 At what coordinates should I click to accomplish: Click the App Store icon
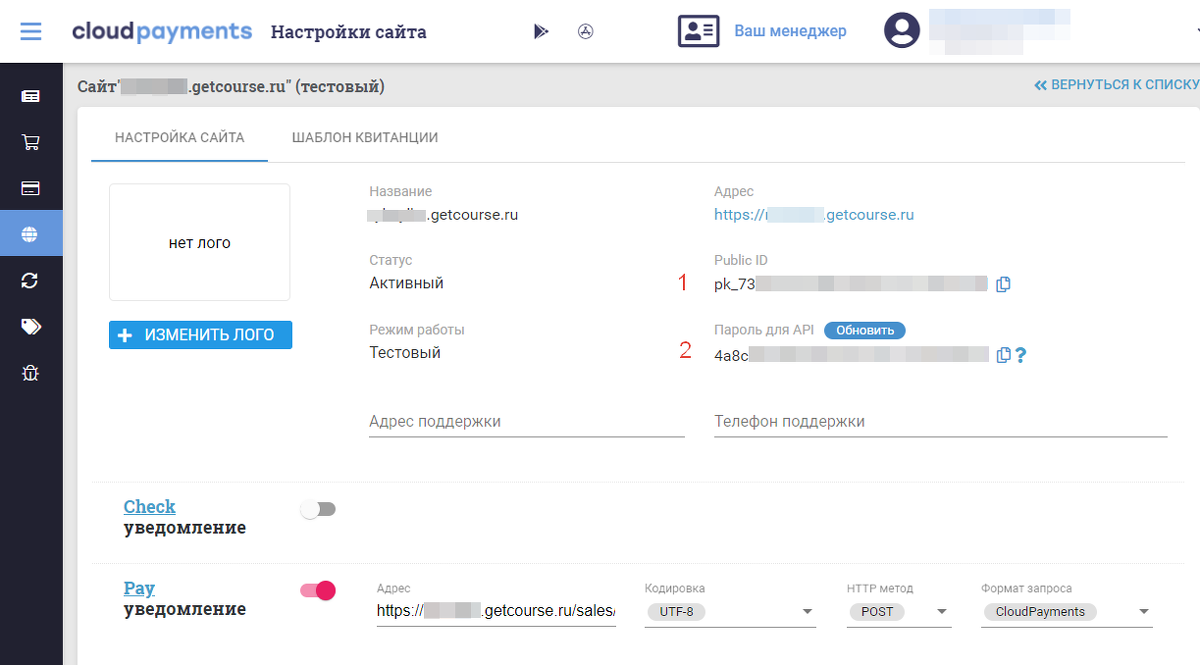click(586, 31)
